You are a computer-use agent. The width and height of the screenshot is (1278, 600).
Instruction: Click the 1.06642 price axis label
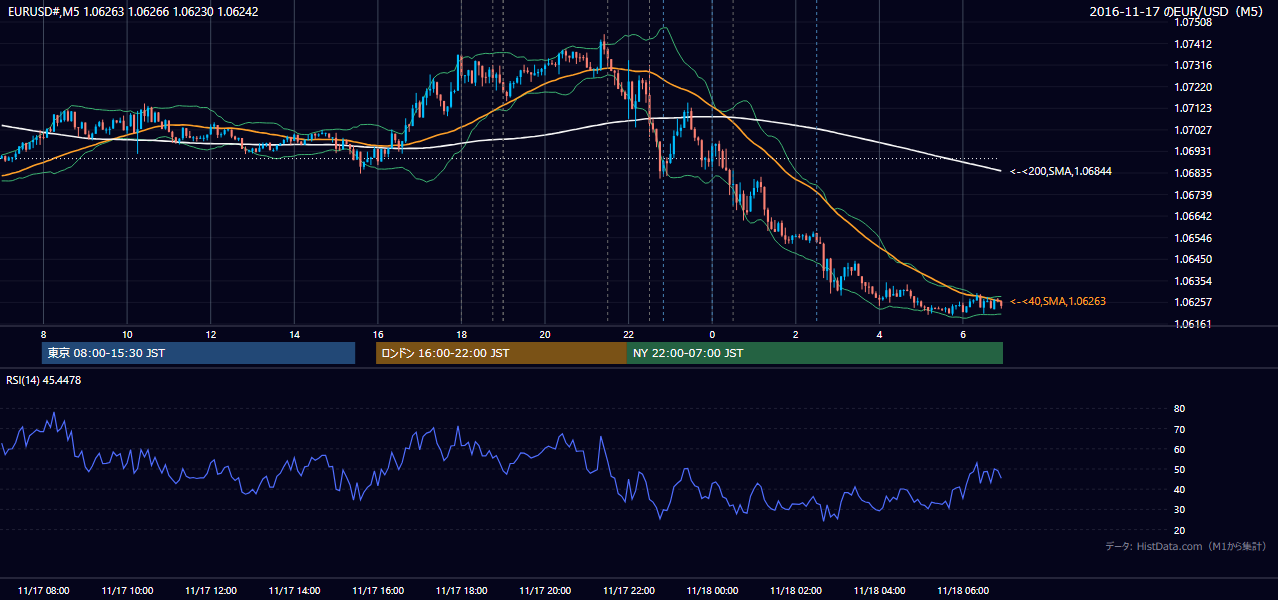1192,216
